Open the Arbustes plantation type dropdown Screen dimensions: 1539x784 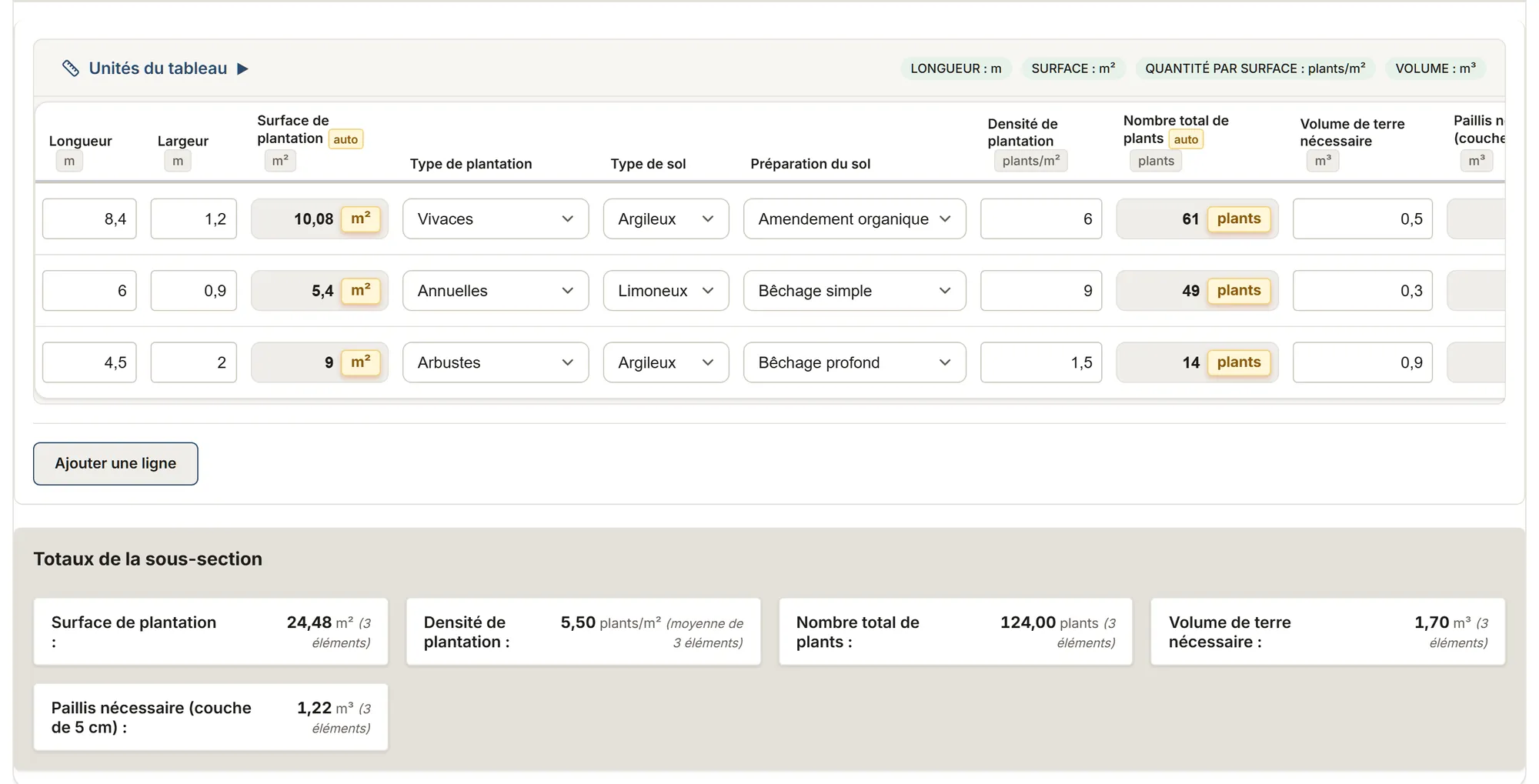point(496,362)
